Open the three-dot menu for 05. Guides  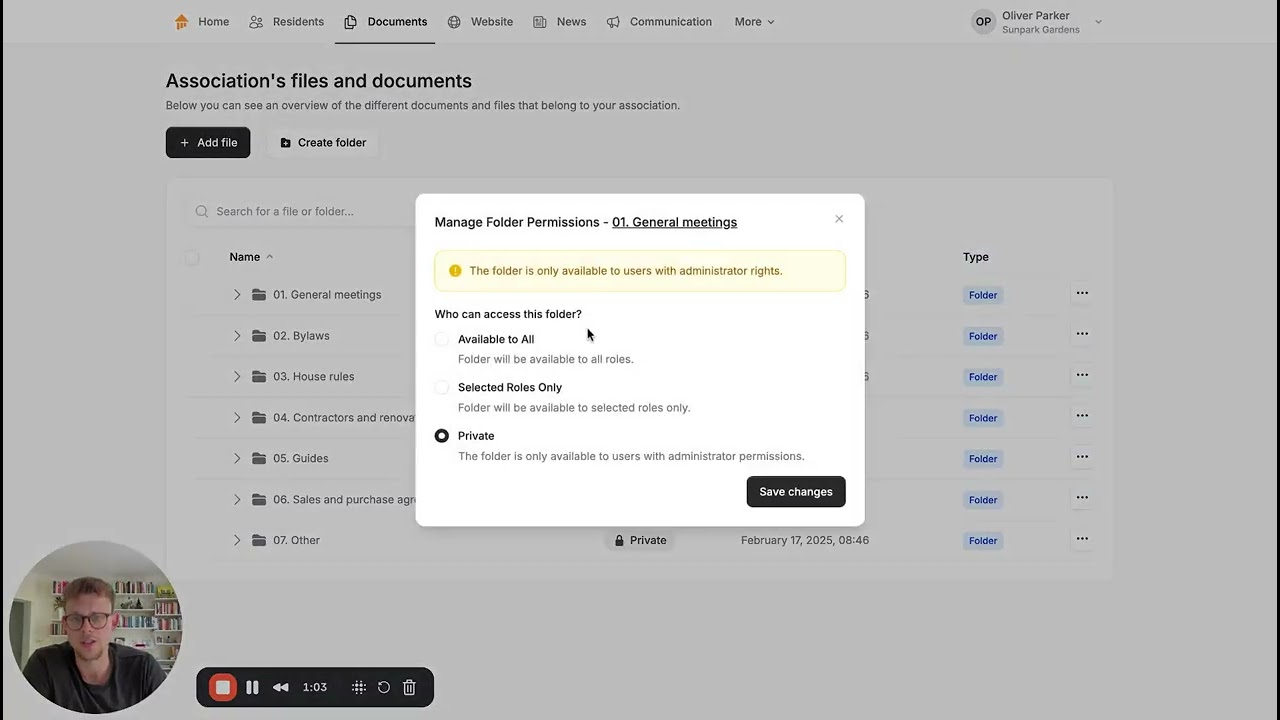pyautogui.click(x=1082, y=457)
